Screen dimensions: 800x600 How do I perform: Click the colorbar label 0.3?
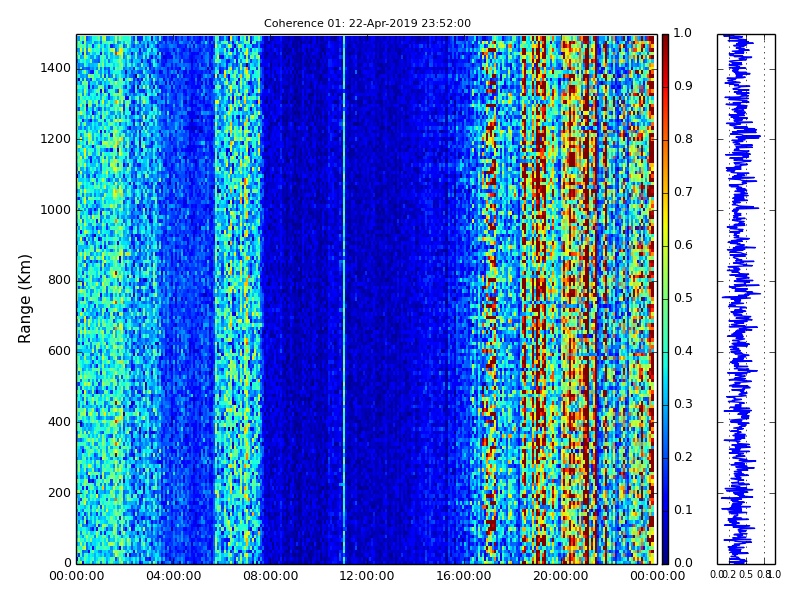[683, 405]
